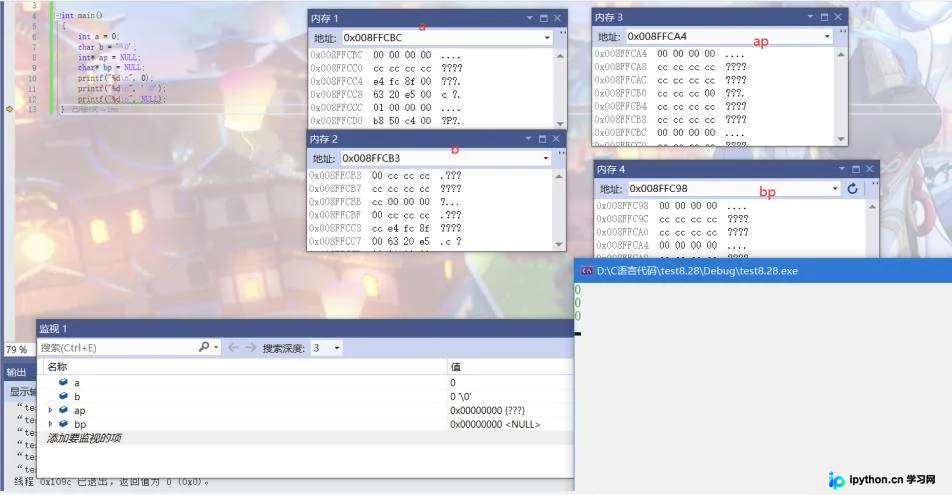Image resolution: width=952 pixels, height=495 pixels.
Task: Click the 值 column header
Action: tap(455, 366)
